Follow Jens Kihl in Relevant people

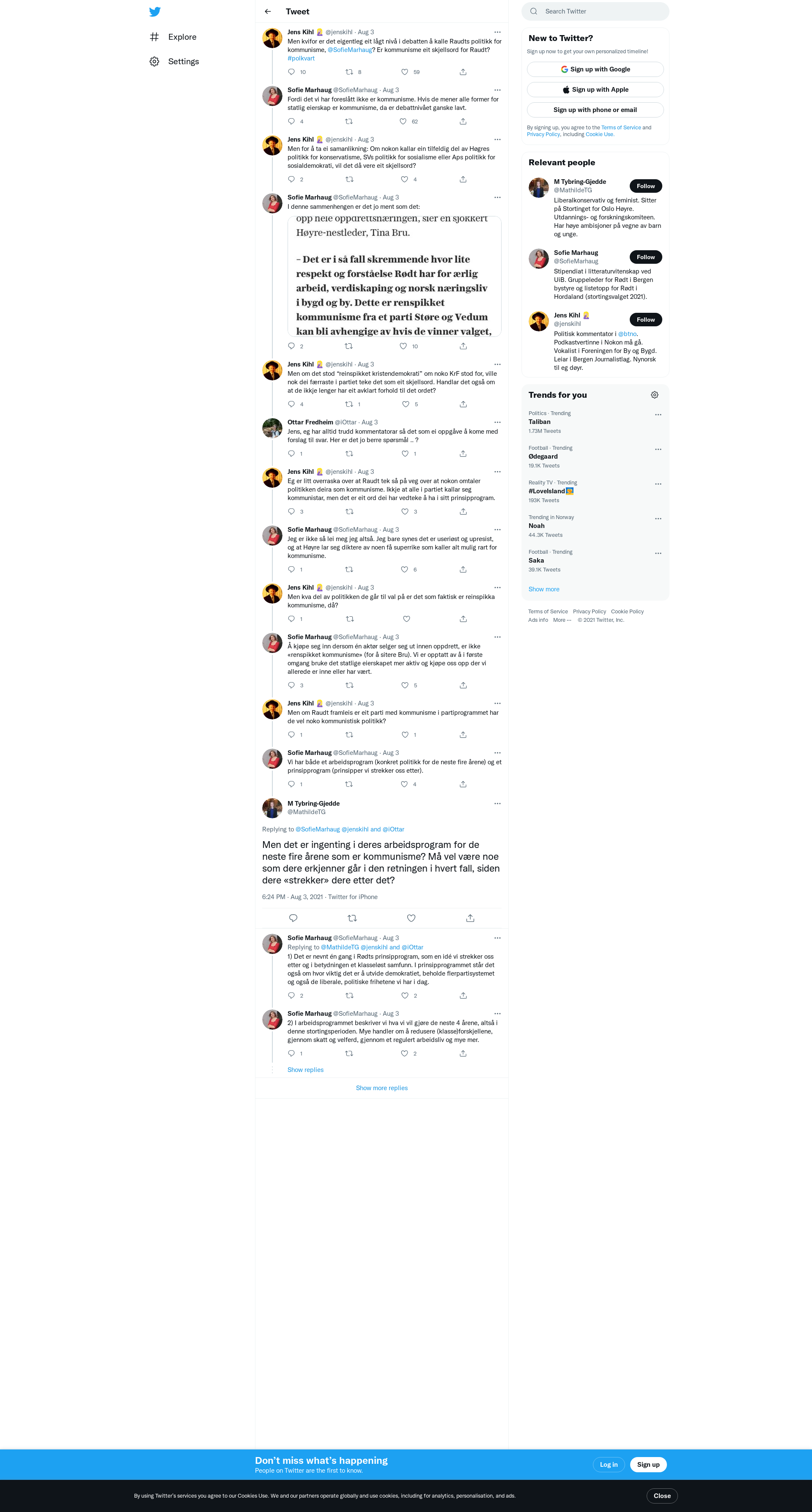point(646,319)
